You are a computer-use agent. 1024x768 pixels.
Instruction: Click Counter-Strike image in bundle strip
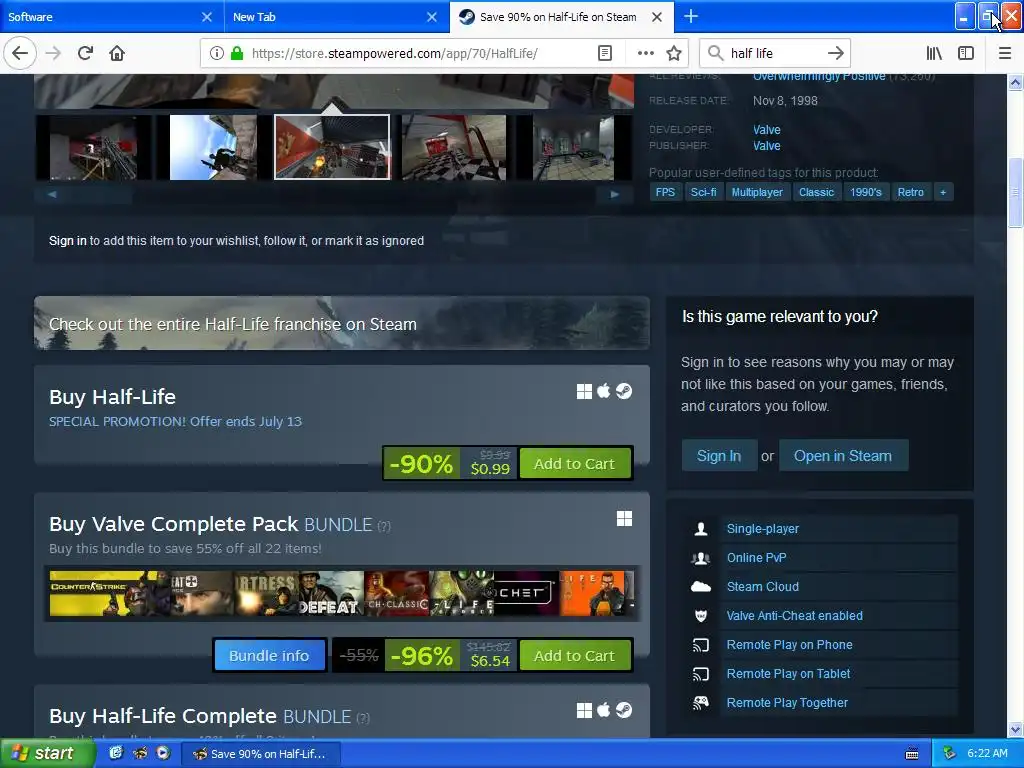pyautogui.click(x=108, y=594)
